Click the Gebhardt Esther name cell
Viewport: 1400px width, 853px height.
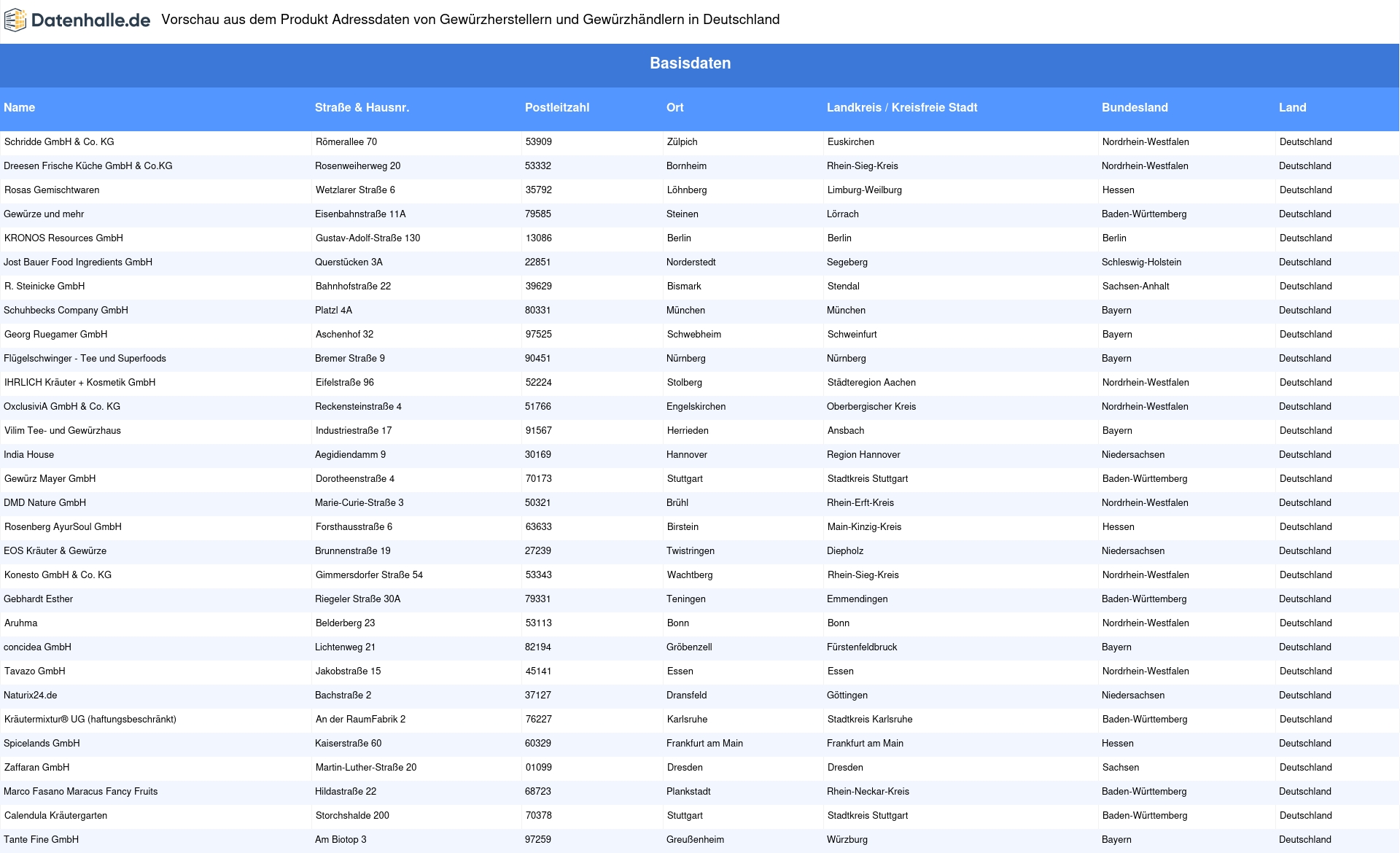pyautogui.click(x=38, y=599)
